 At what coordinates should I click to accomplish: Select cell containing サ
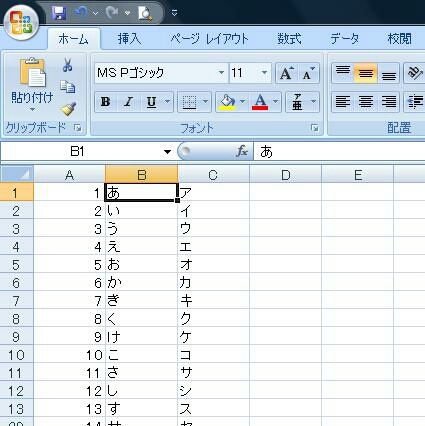[x=214, y=373]
